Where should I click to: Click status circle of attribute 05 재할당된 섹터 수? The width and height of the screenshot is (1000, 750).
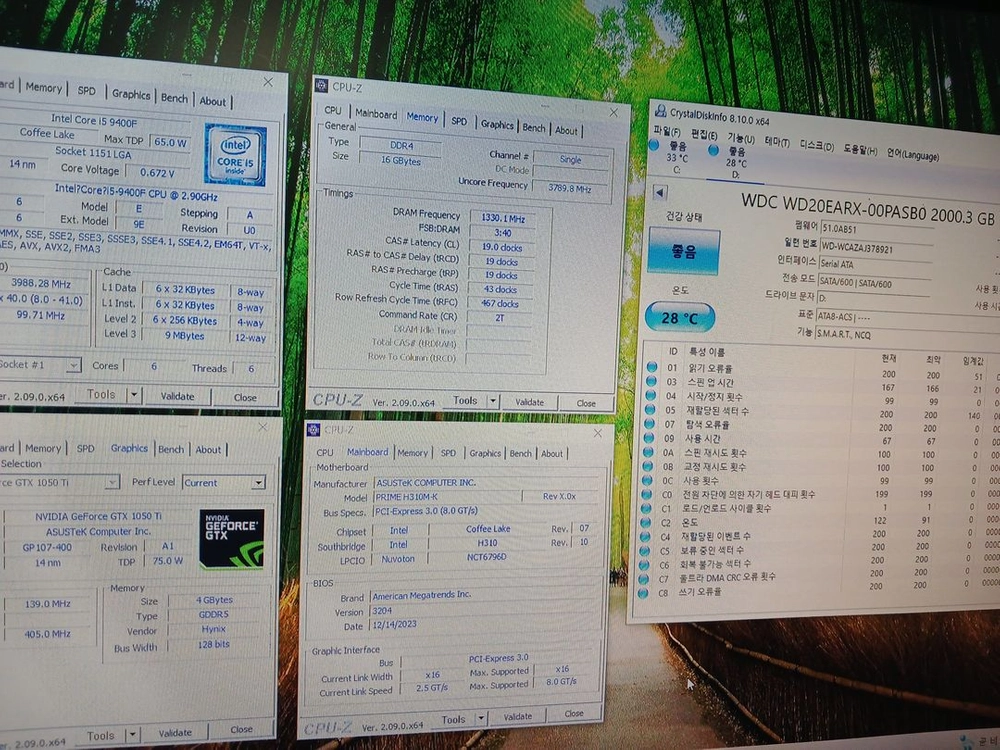651,409
